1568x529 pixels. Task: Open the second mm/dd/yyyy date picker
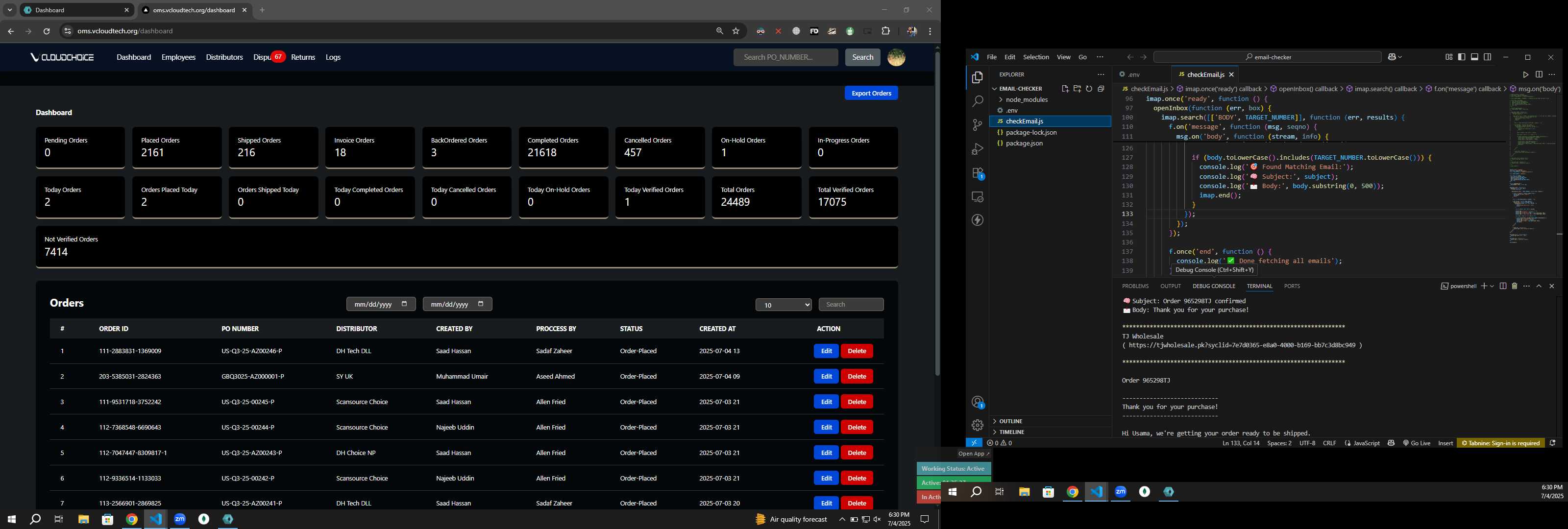[458, 304]
